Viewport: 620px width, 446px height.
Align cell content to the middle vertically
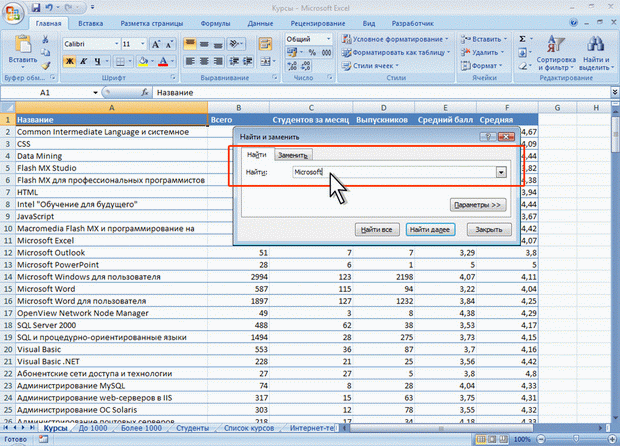pos(204,44)
